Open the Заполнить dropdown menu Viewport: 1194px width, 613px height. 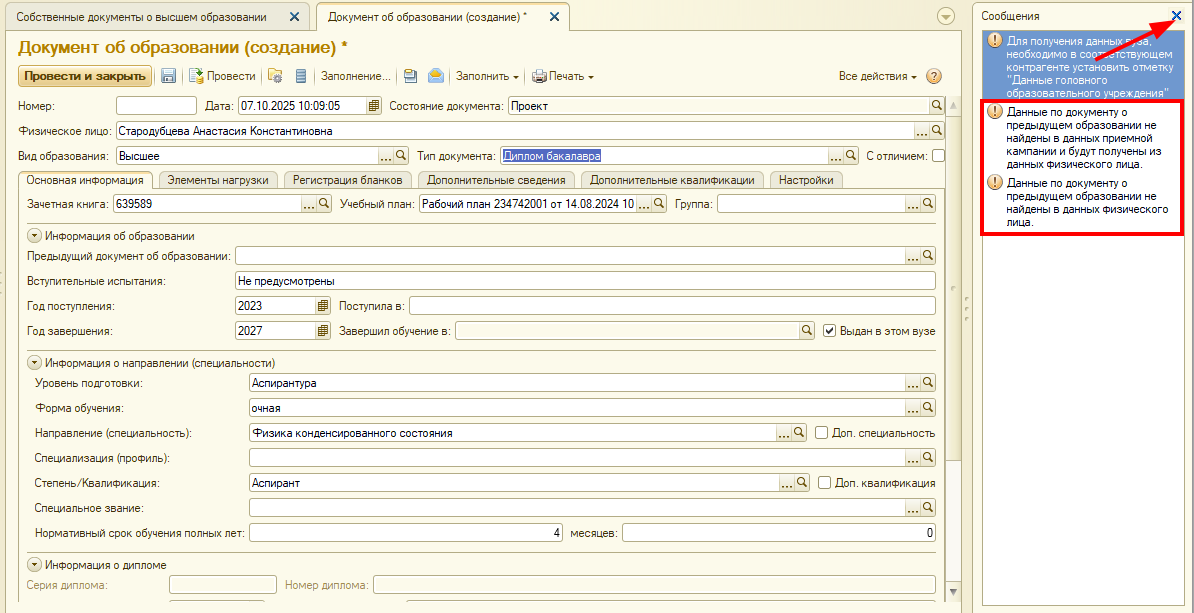[487, 76]
